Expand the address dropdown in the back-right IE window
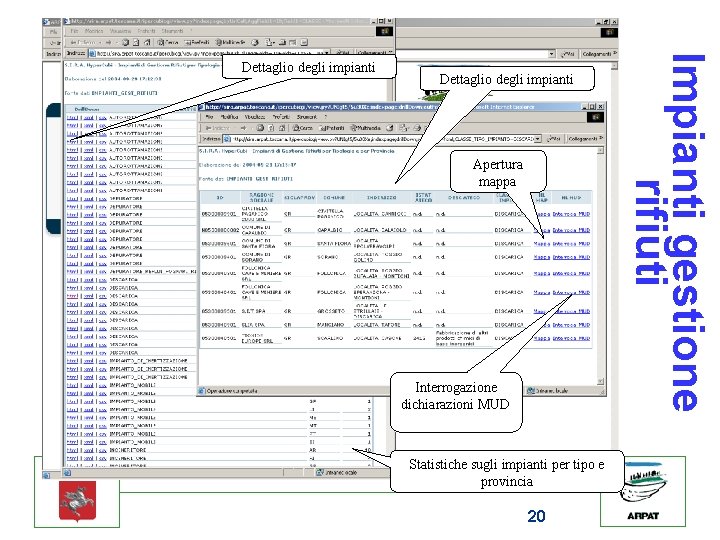Image resolution: width=720 pixels, height=540 pixels. point(551,54)
